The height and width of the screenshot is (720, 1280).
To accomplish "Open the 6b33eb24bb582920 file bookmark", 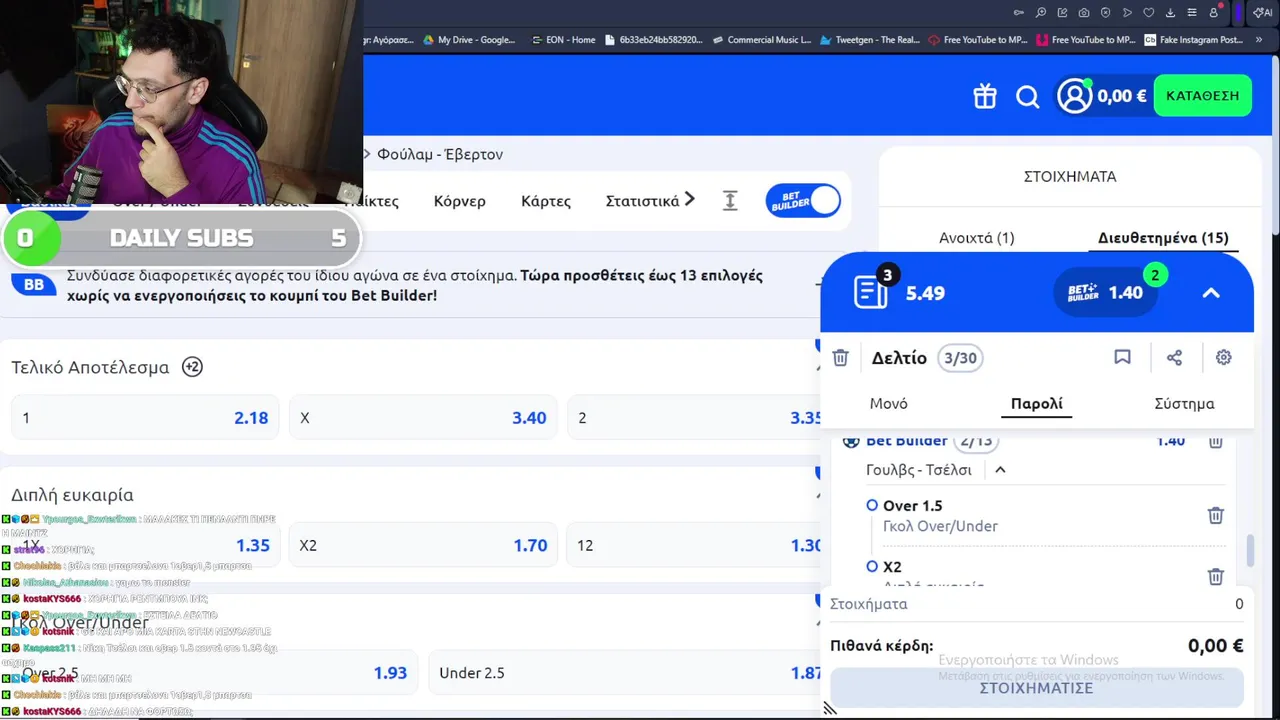I will (654, 40).
